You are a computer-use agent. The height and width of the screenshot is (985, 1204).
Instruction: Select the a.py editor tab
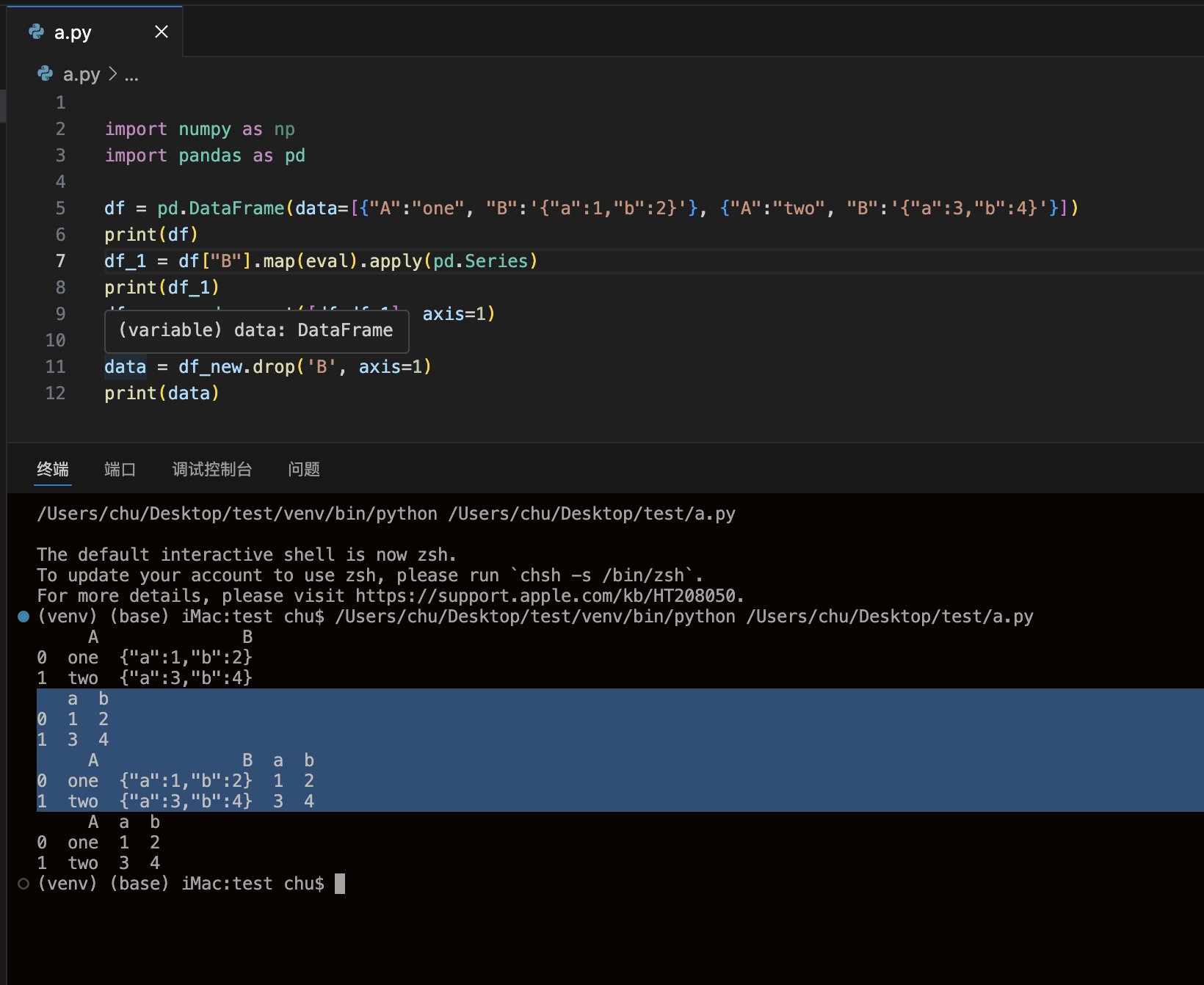pyautogui.click(x=73, y=32)
